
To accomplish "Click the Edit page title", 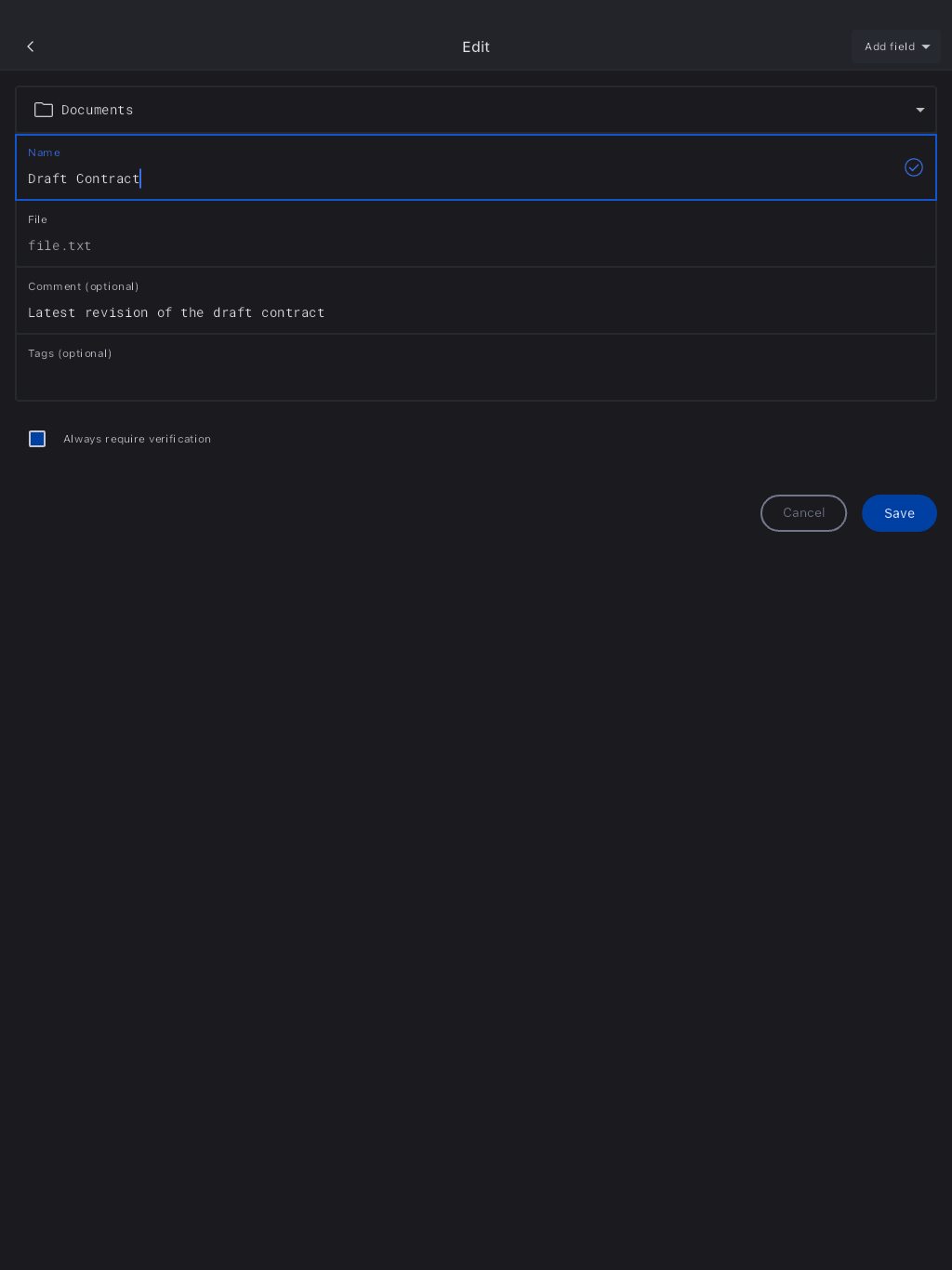I will [475, 46].
